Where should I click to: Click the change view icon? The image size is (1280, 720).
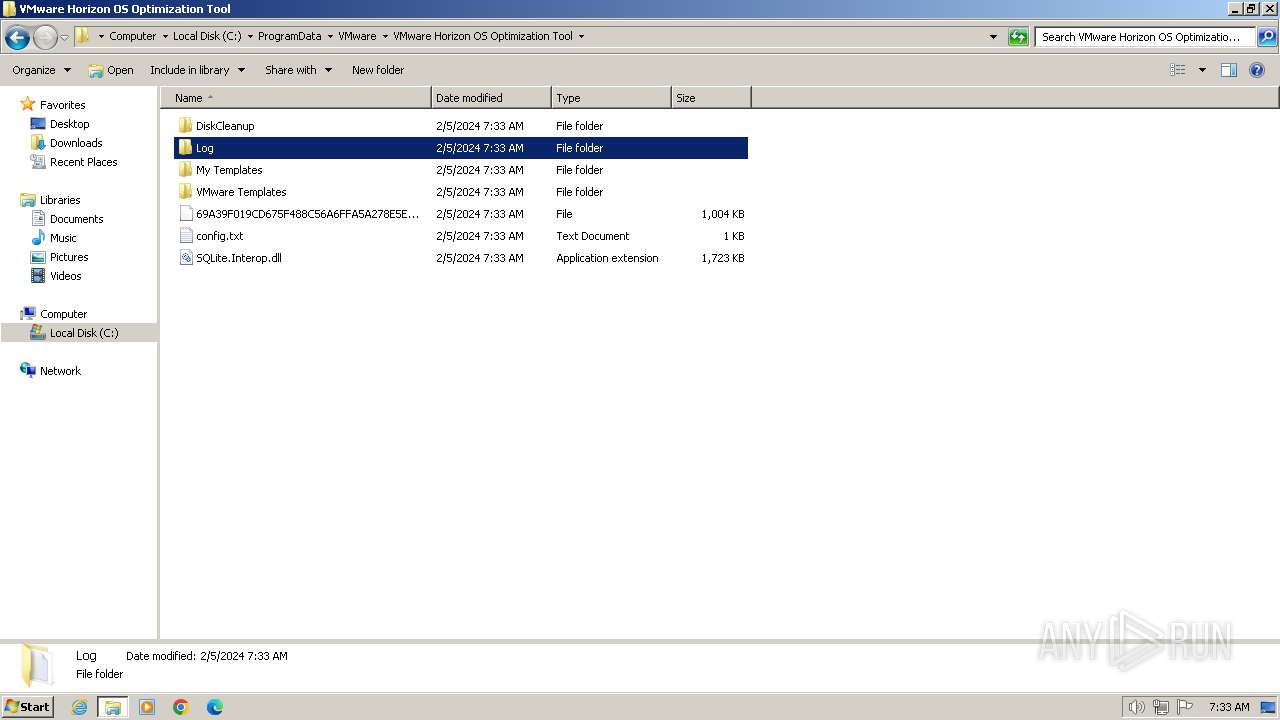click(1178, 70)
